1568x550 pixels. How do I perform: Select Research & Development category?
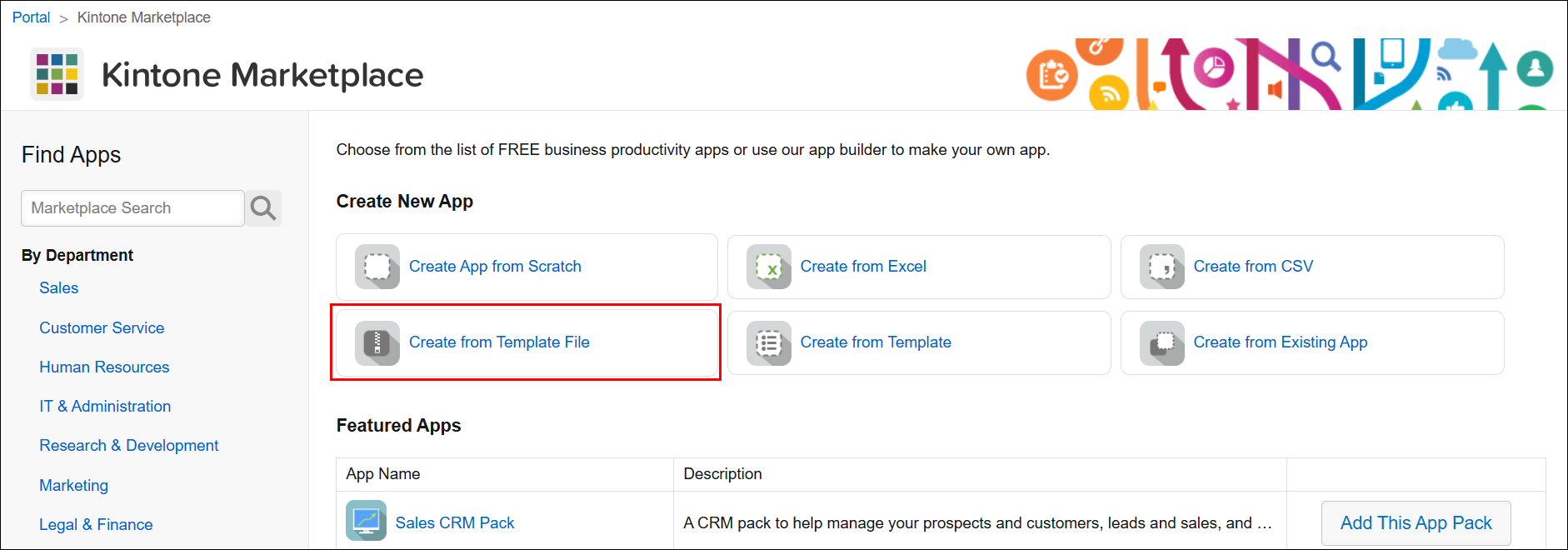[x=128, y=445]
